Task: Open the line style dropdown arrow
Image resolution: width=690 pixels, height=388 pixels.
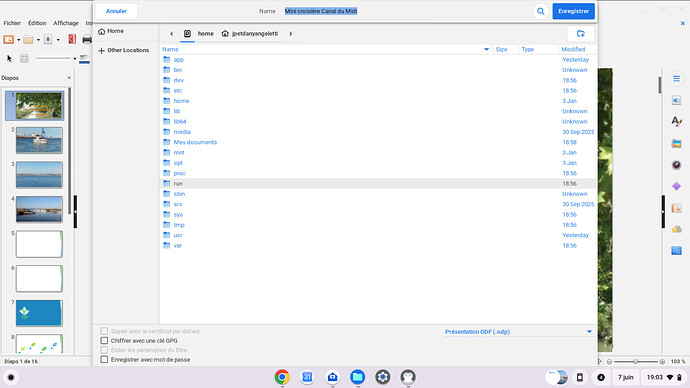Action: coord(75,59)
